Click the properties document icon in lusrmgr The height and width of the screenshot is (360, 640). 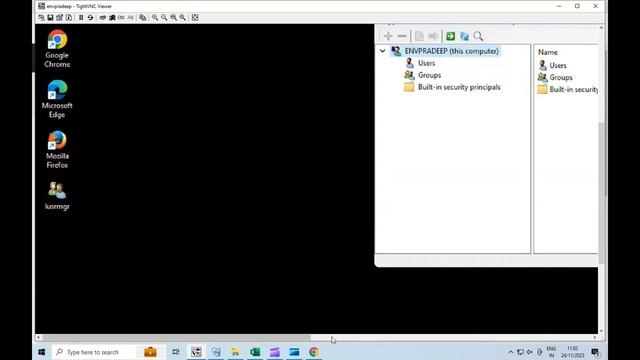click(x=419, y=36)
